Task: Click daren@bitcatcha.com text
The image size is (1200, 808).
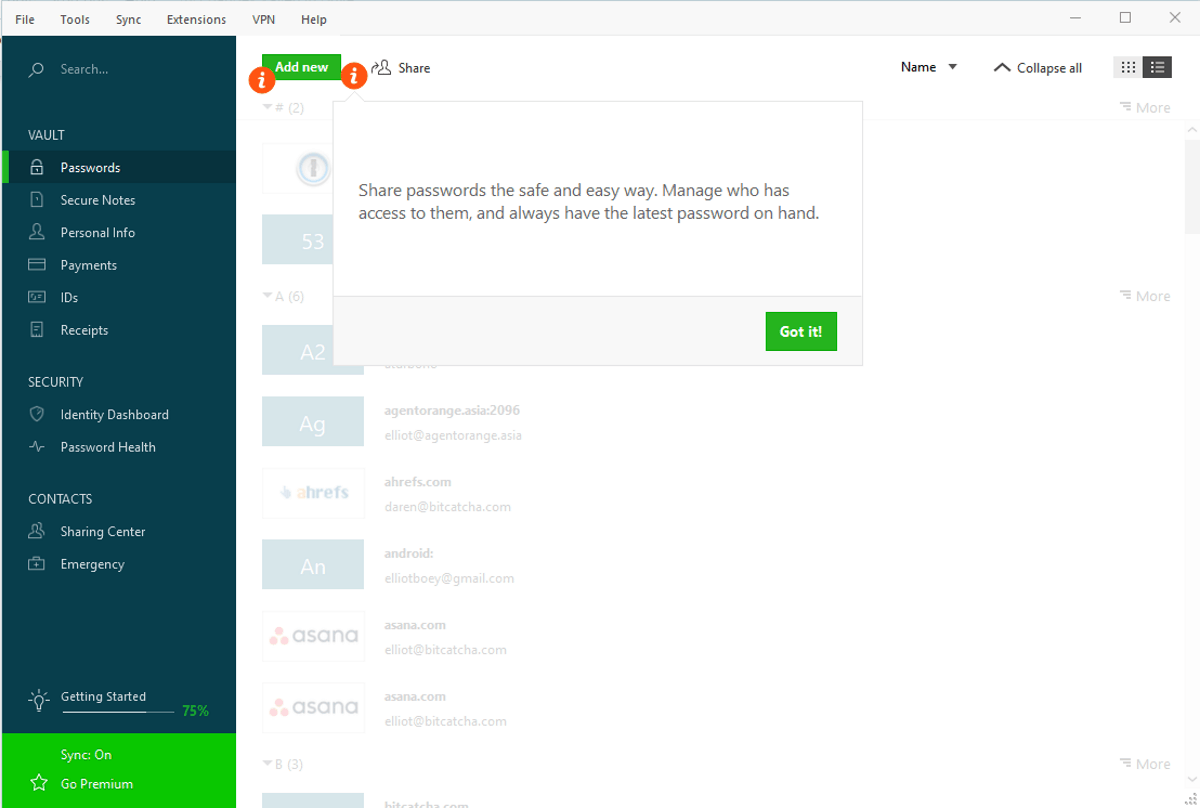Action: click(448, 507)
